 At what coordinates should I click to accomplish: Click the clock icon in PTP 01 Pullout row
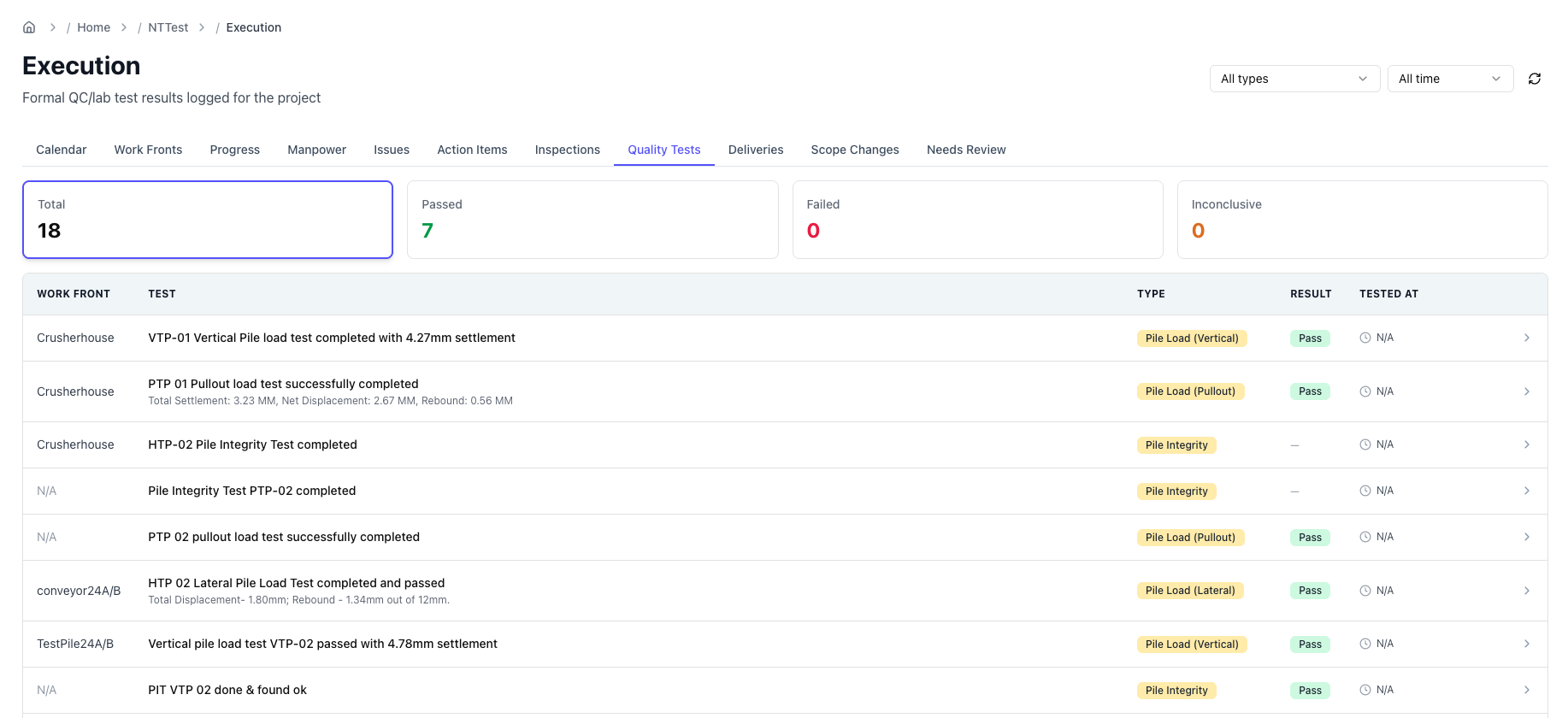[x=1365, y=391]
